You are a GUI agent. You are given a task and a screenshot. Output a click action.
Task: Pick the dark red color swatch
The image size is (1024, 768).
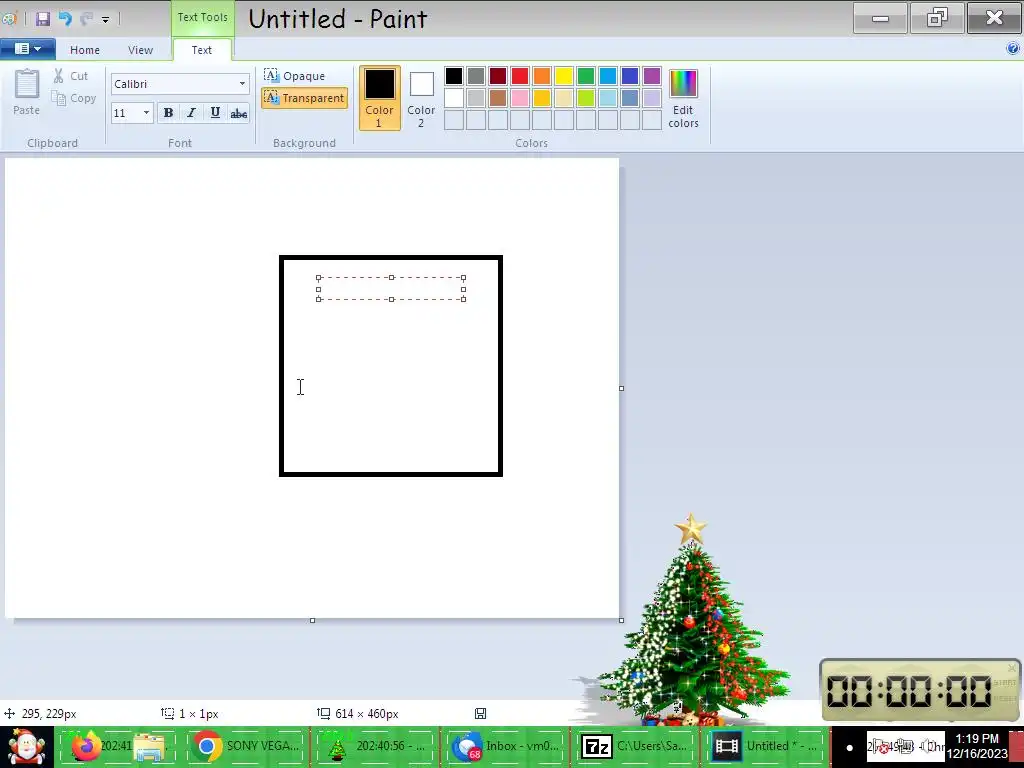tap(498, 76)
